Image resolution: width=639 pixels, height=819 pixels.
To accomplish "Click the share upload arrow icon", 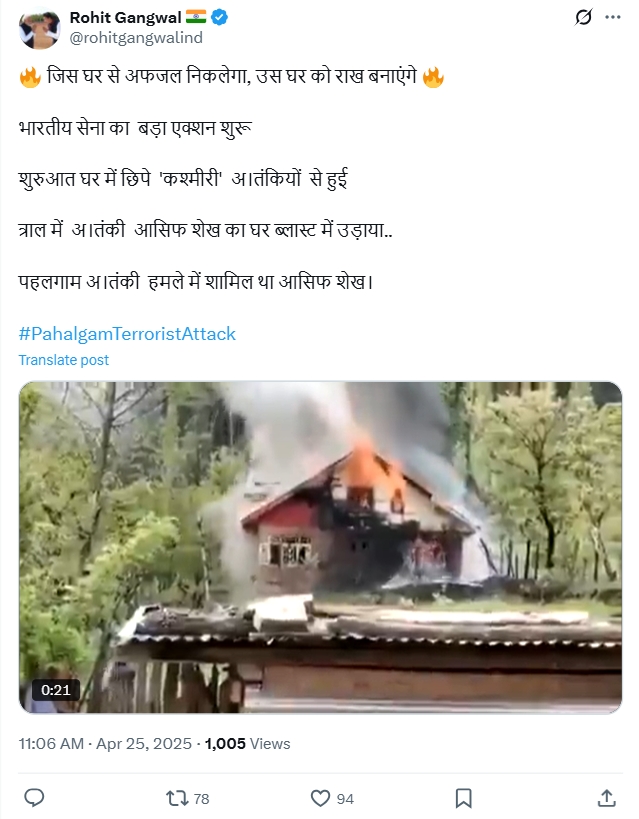I will point(607,798).
